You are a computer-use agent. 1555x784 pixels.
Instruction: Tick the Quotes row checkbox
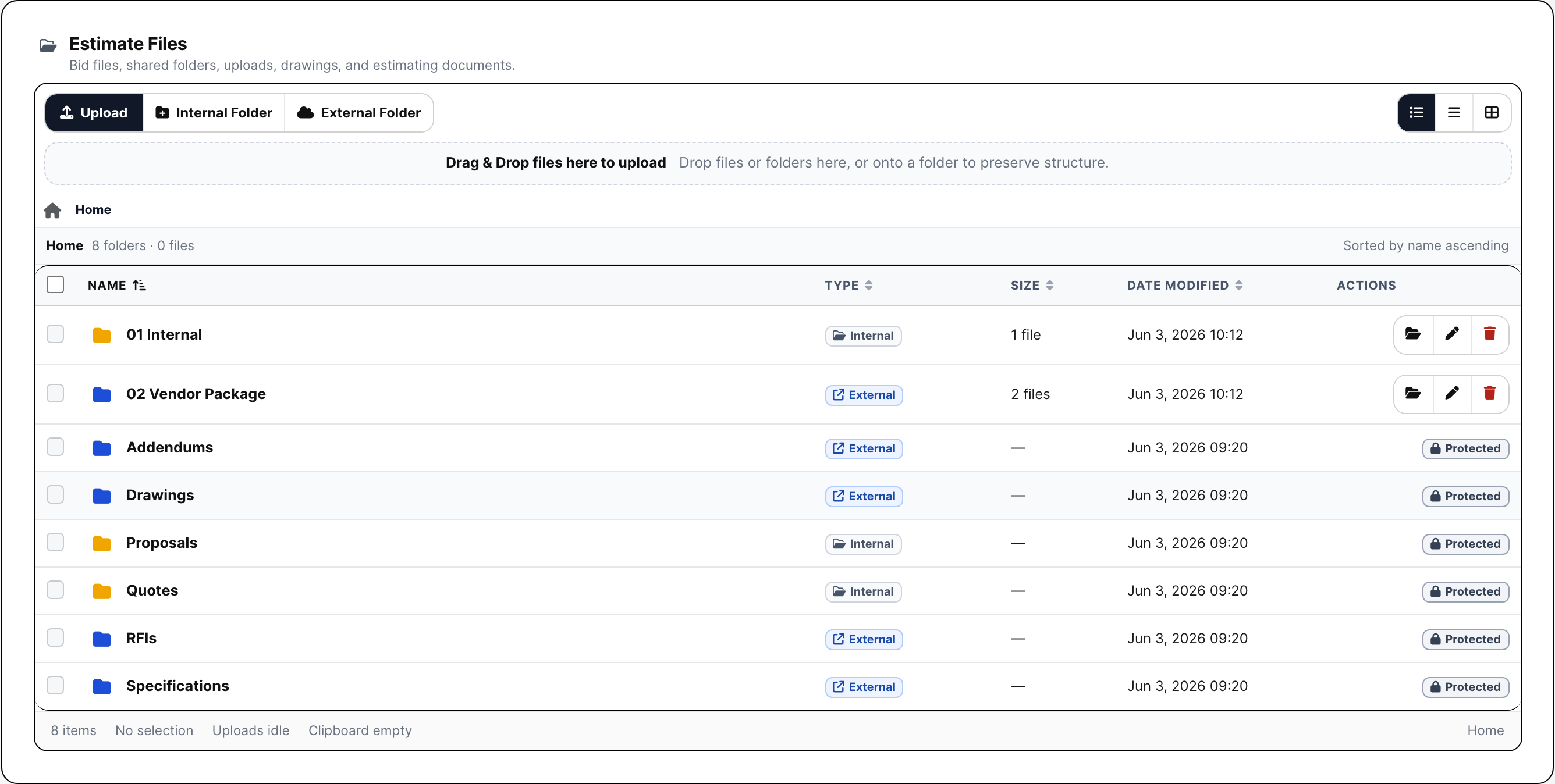pos(55,590)
